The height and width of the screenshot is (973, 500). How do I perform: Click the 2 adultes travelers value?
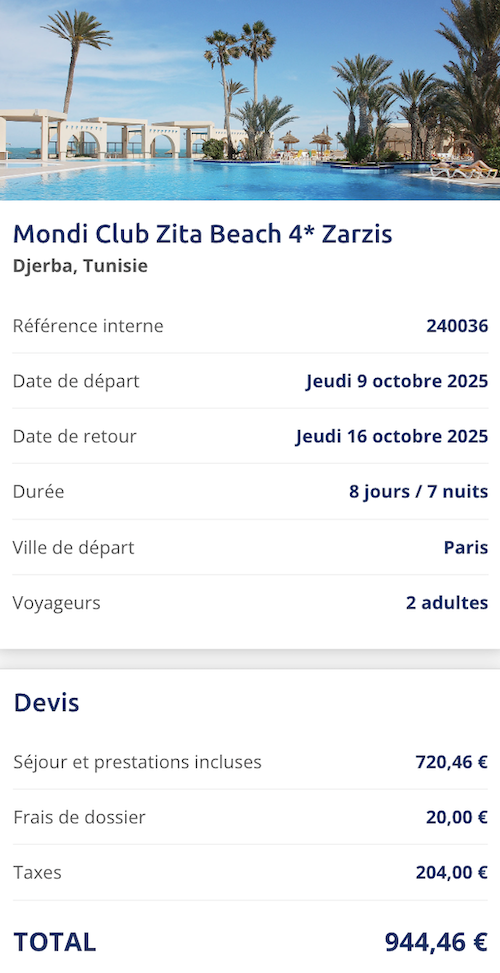(x=447, y=603)
